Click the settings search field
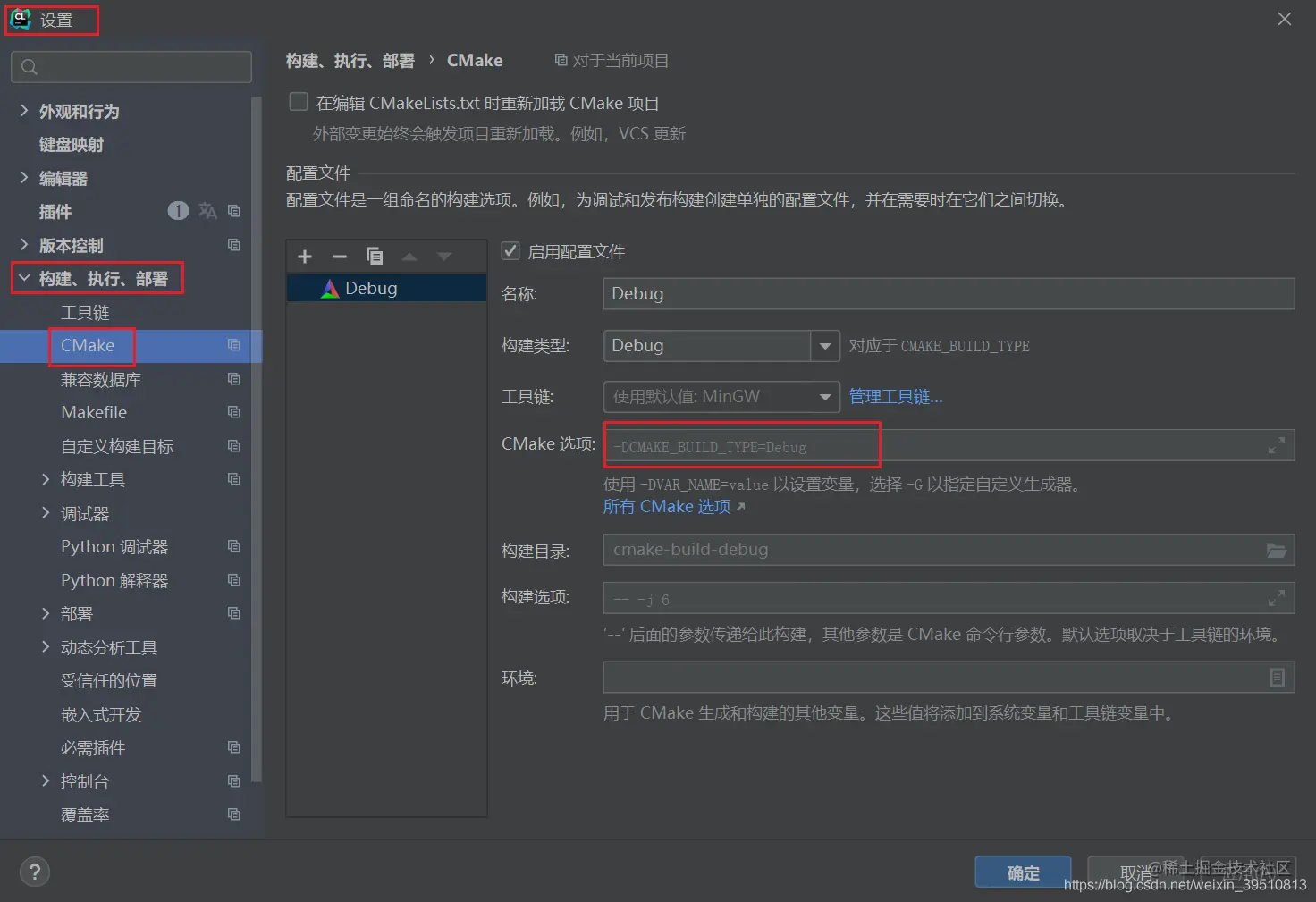Viewport: 1316px width, 902px height. pyautogui.click(x=131, y=66)
